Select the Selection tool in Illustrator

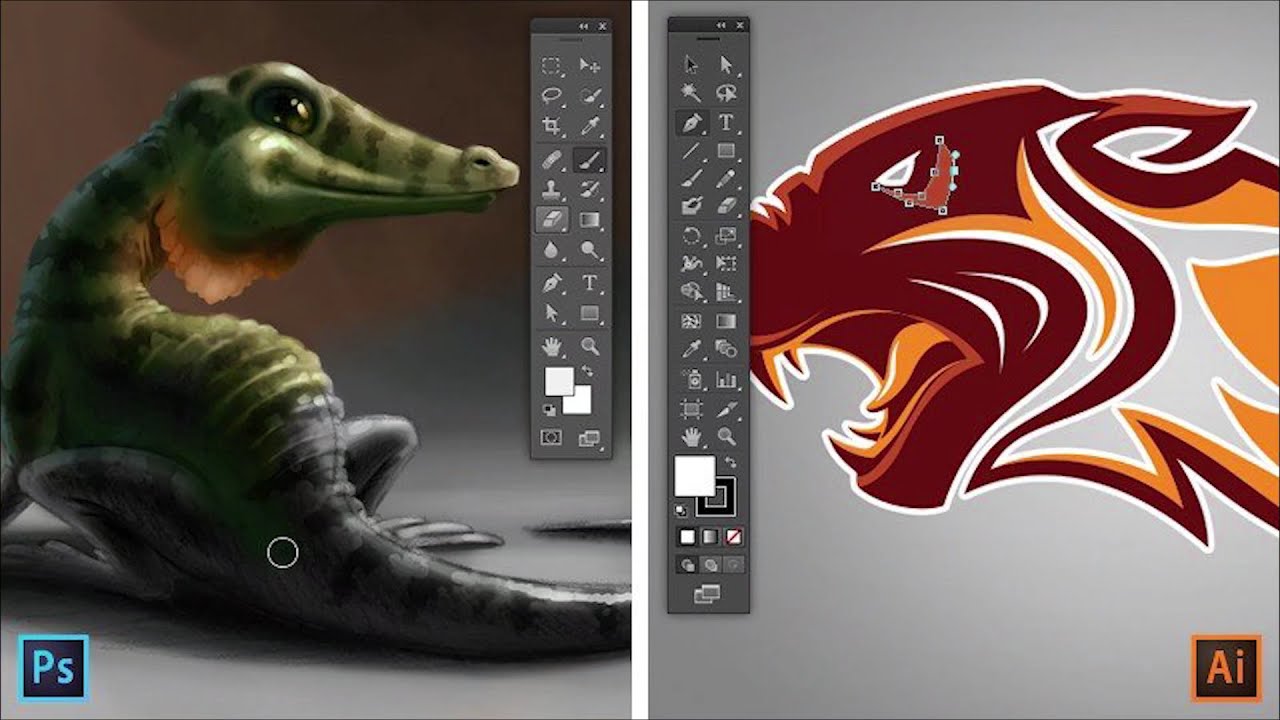point(690,65)
